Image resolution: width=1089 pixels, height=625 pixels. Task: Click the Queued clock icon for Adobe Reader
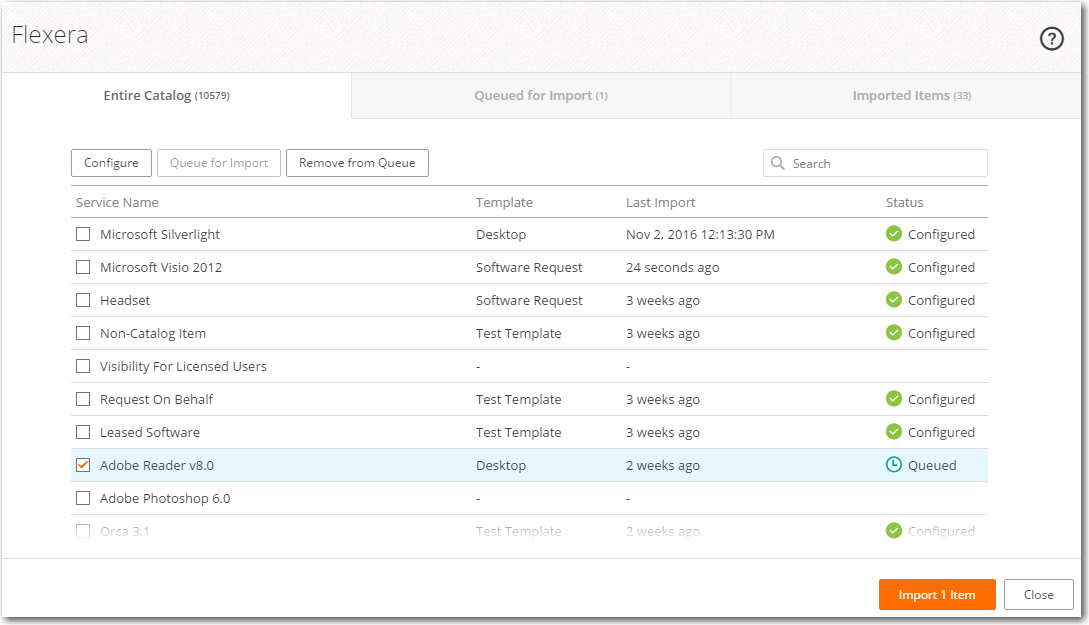(x=894, y=465)
